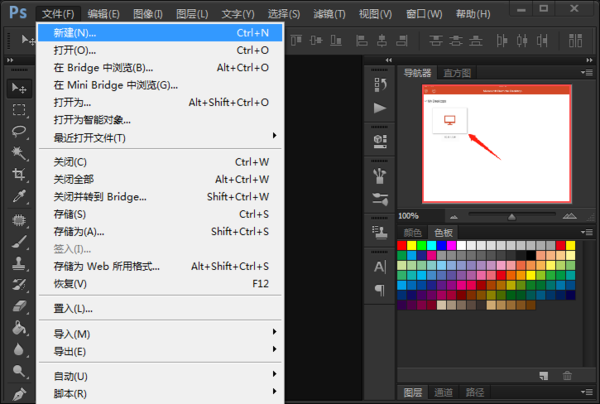Switch to the 直方图 tab

tap(457, 73)
